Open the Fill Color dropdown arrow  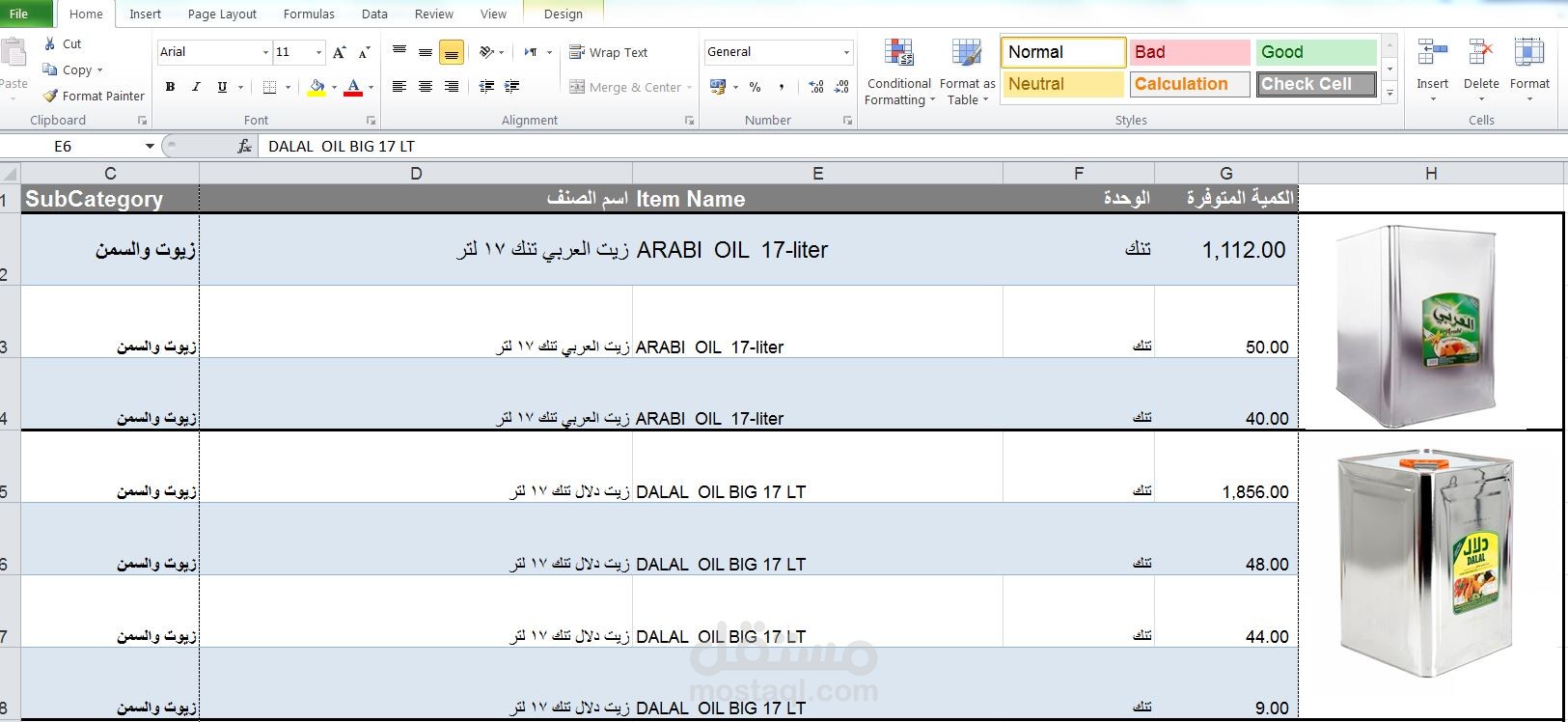334,87
